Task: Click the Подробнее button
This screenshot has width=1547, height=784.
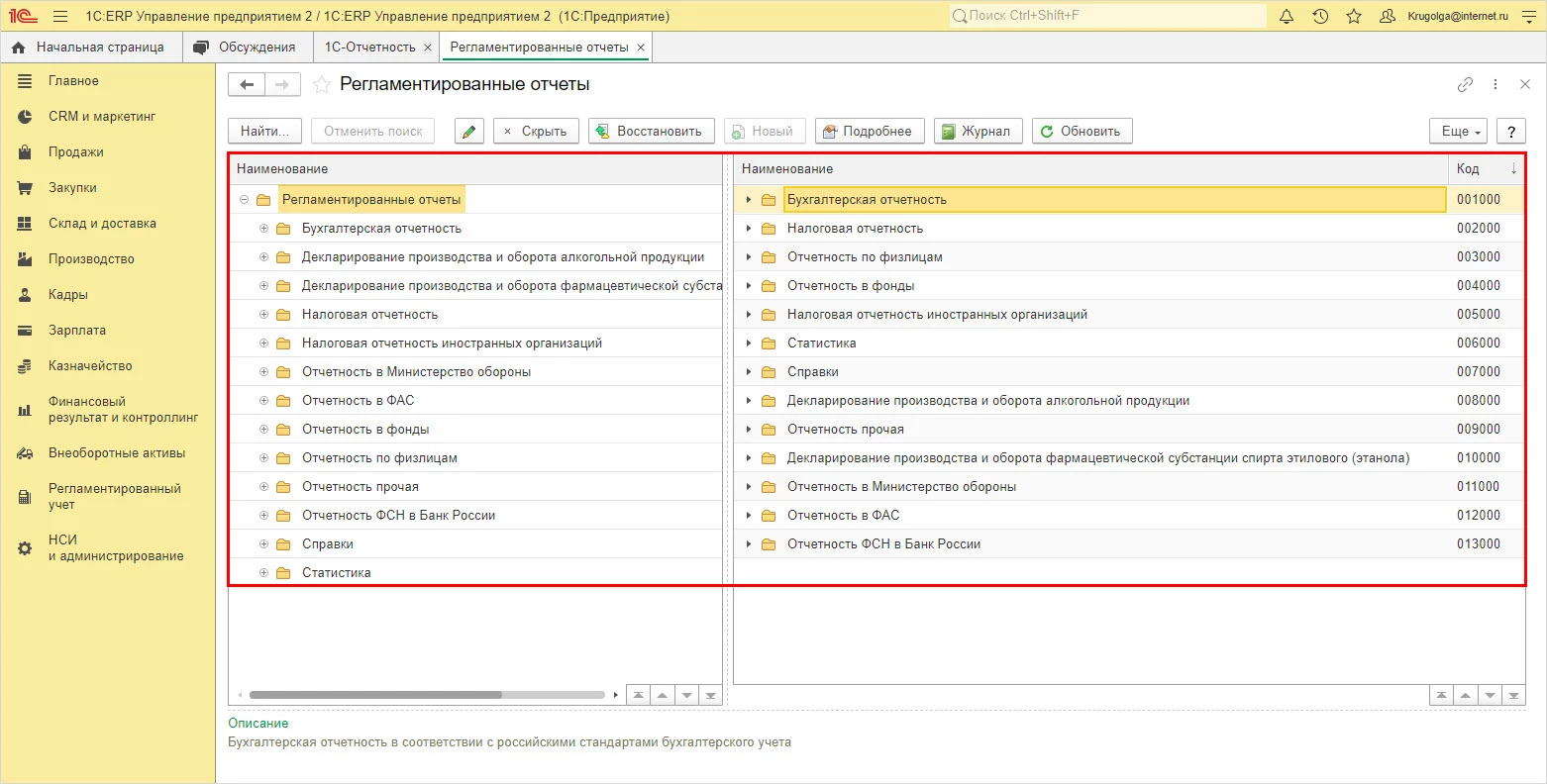Action: click(870, 131)
